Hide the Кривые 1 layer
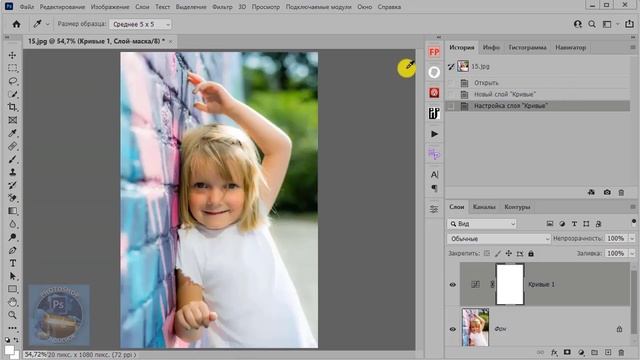 coord(453,284)
